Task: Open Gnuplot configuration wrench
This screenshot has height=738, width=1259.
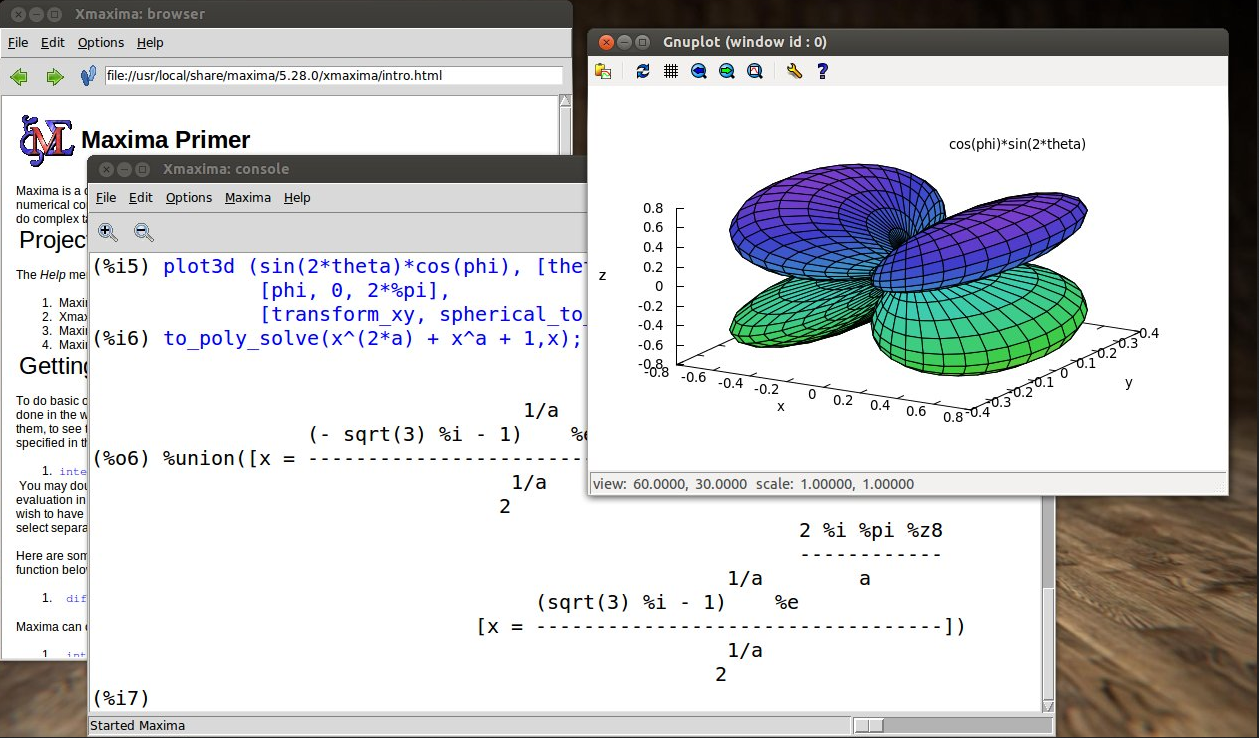Action: click(794, 71)
